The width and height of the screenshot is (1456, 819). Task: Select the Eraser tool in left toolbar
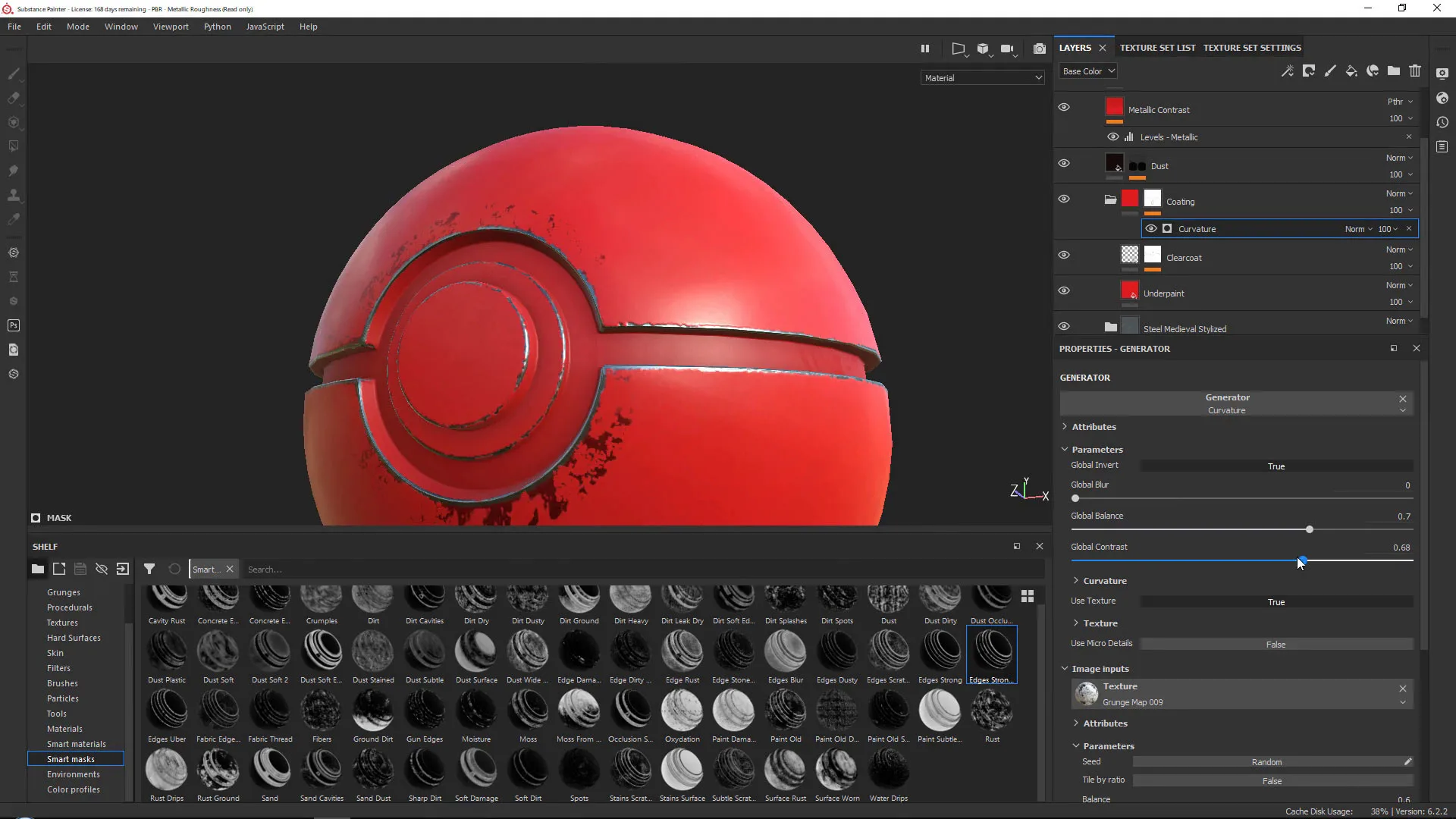(14, 98)
